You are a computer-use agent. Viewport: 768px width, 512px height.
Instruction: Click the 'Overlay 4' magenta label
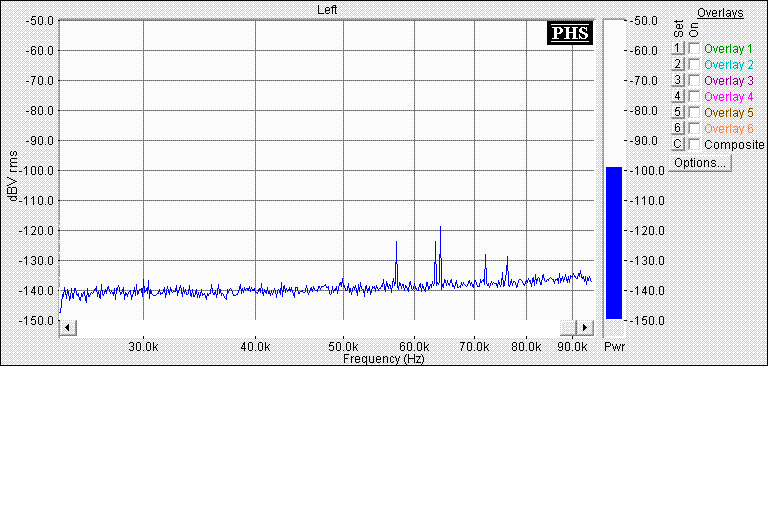[728, 97]
